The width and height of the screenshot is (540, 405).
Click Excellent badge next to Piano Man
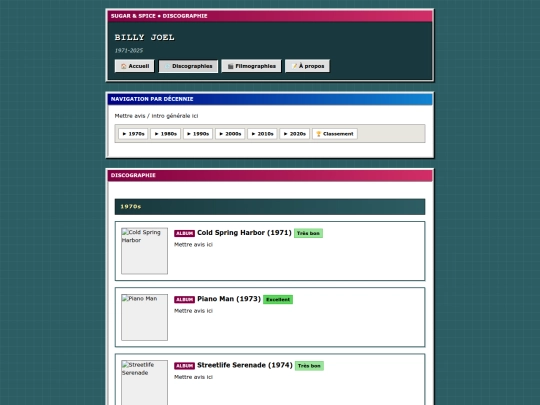(x=278, y=299)
